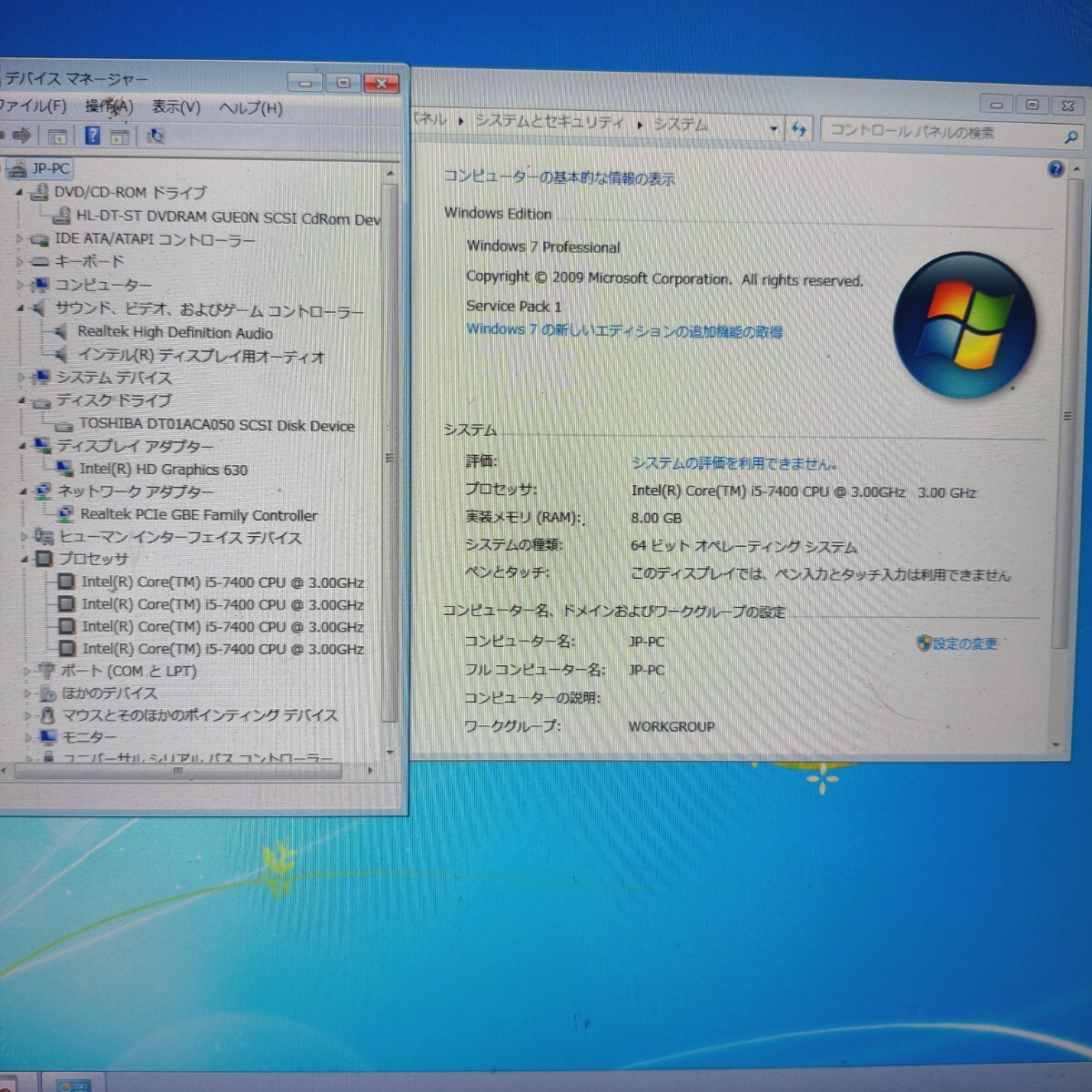Expand the コンピューター category
The width and height of the screenshot is (1092, 1092).
tap(20, 285)
